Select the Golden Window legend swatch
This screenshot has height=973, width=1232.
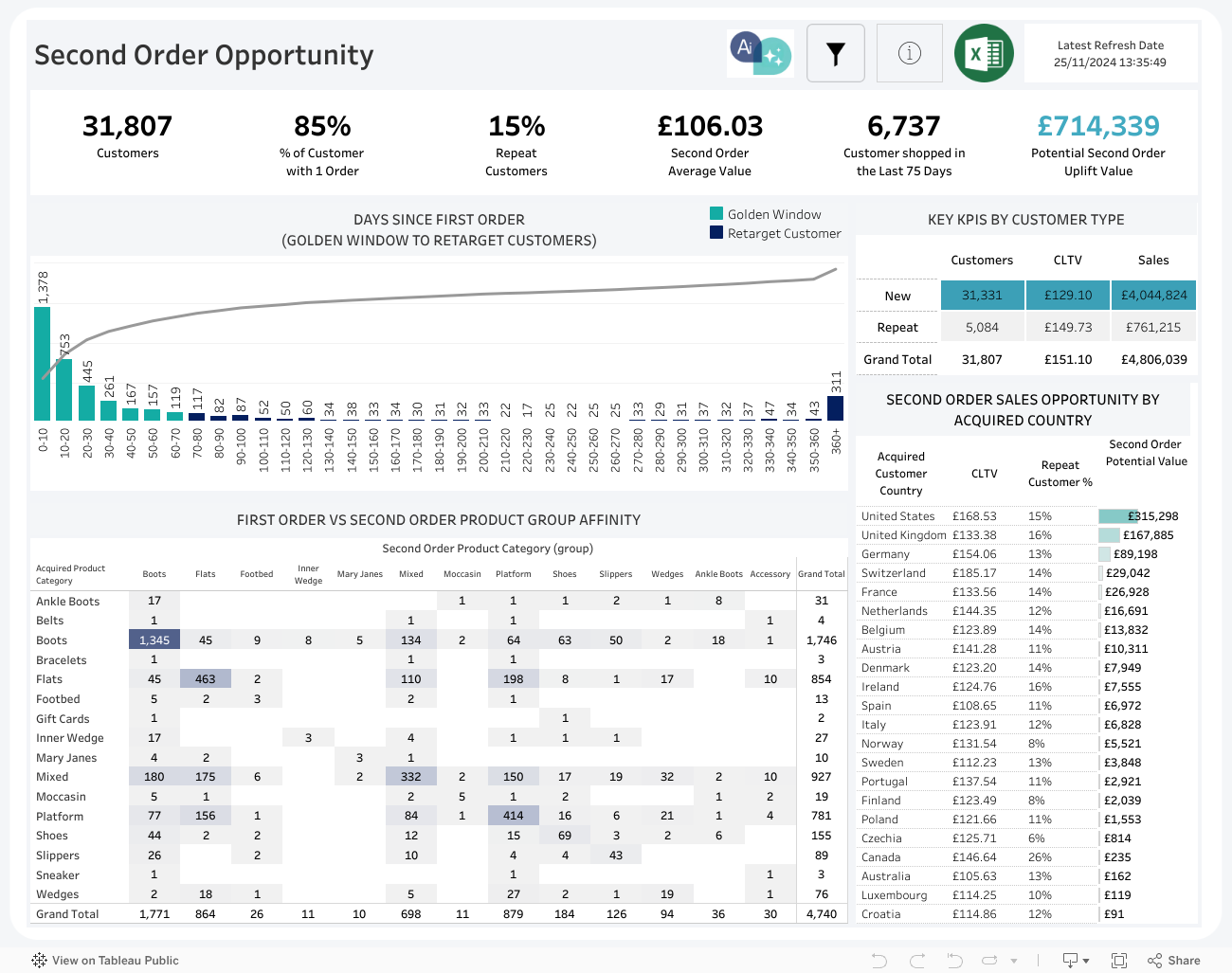[716, 214]
